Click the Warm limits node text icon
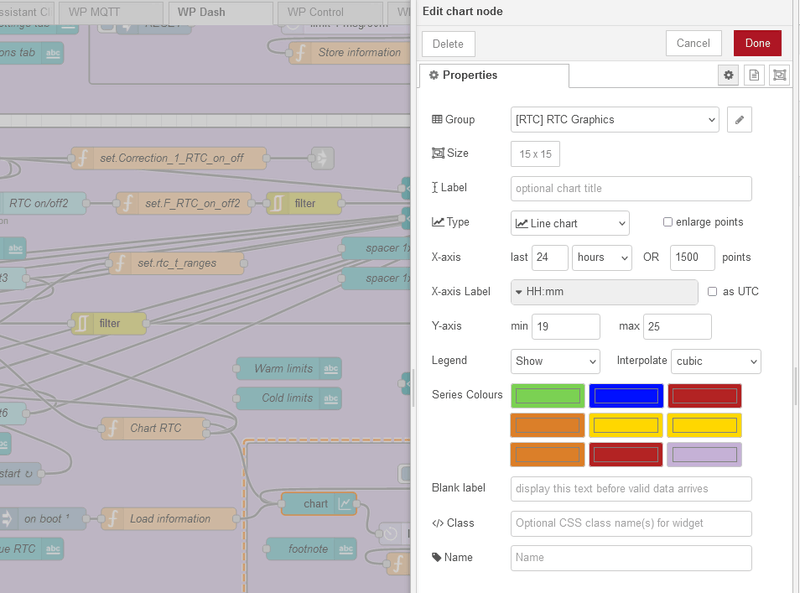The width and height of the screenshot is (800, 593). [x=331, y=369]
